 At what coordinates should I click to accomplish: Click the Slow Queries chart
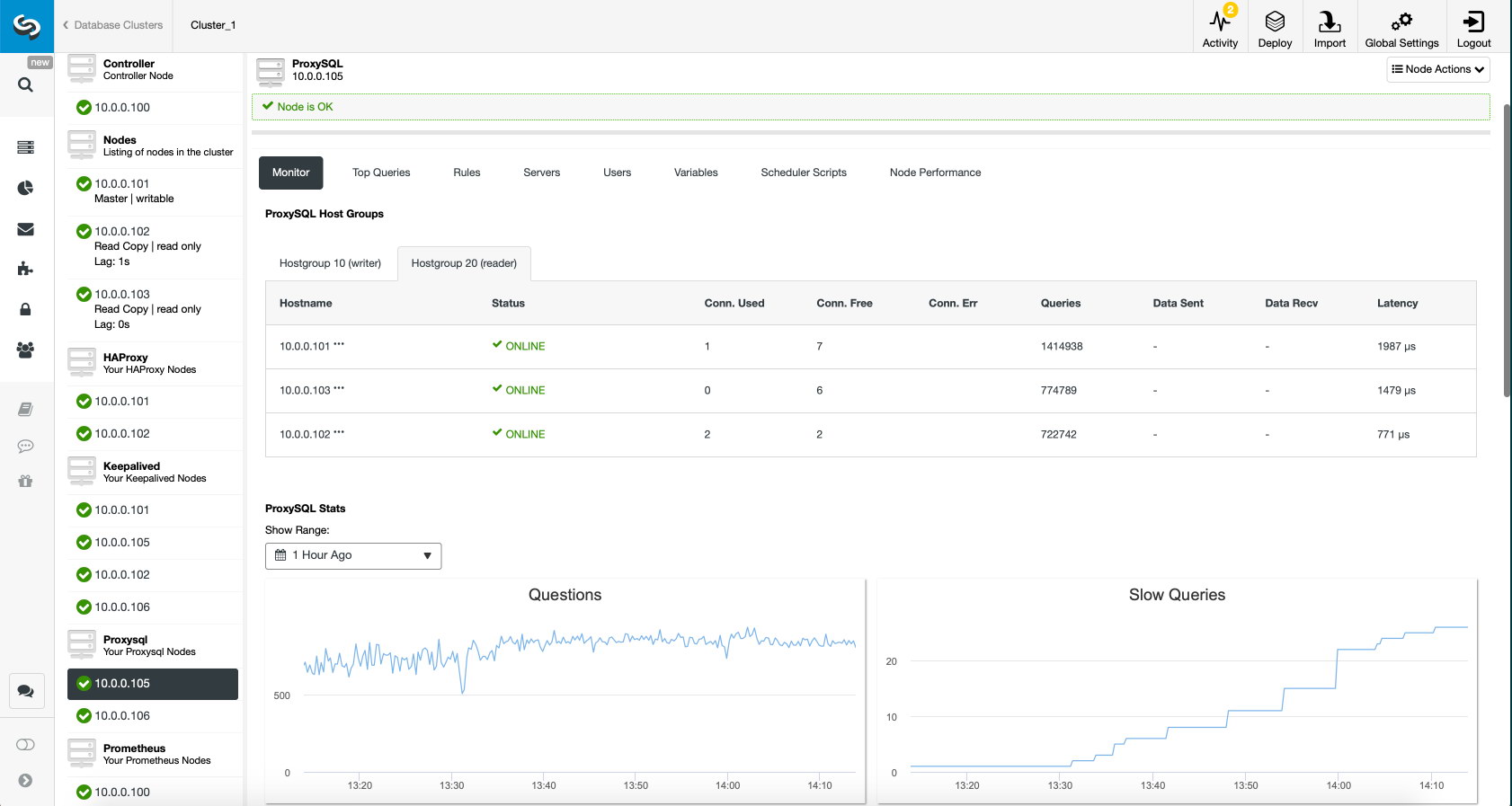click(1178, 692)
